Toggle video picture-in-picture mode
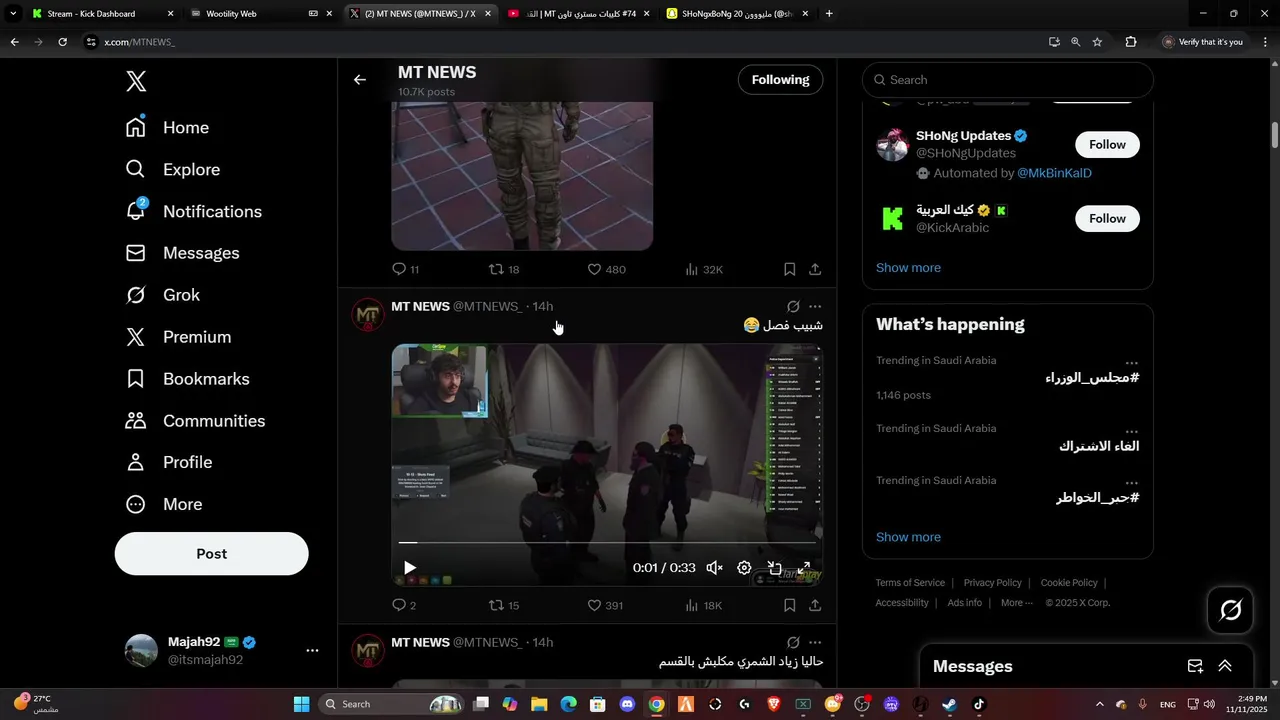The height and width of the screenshot is (720, 1280). tap(774, 568)
